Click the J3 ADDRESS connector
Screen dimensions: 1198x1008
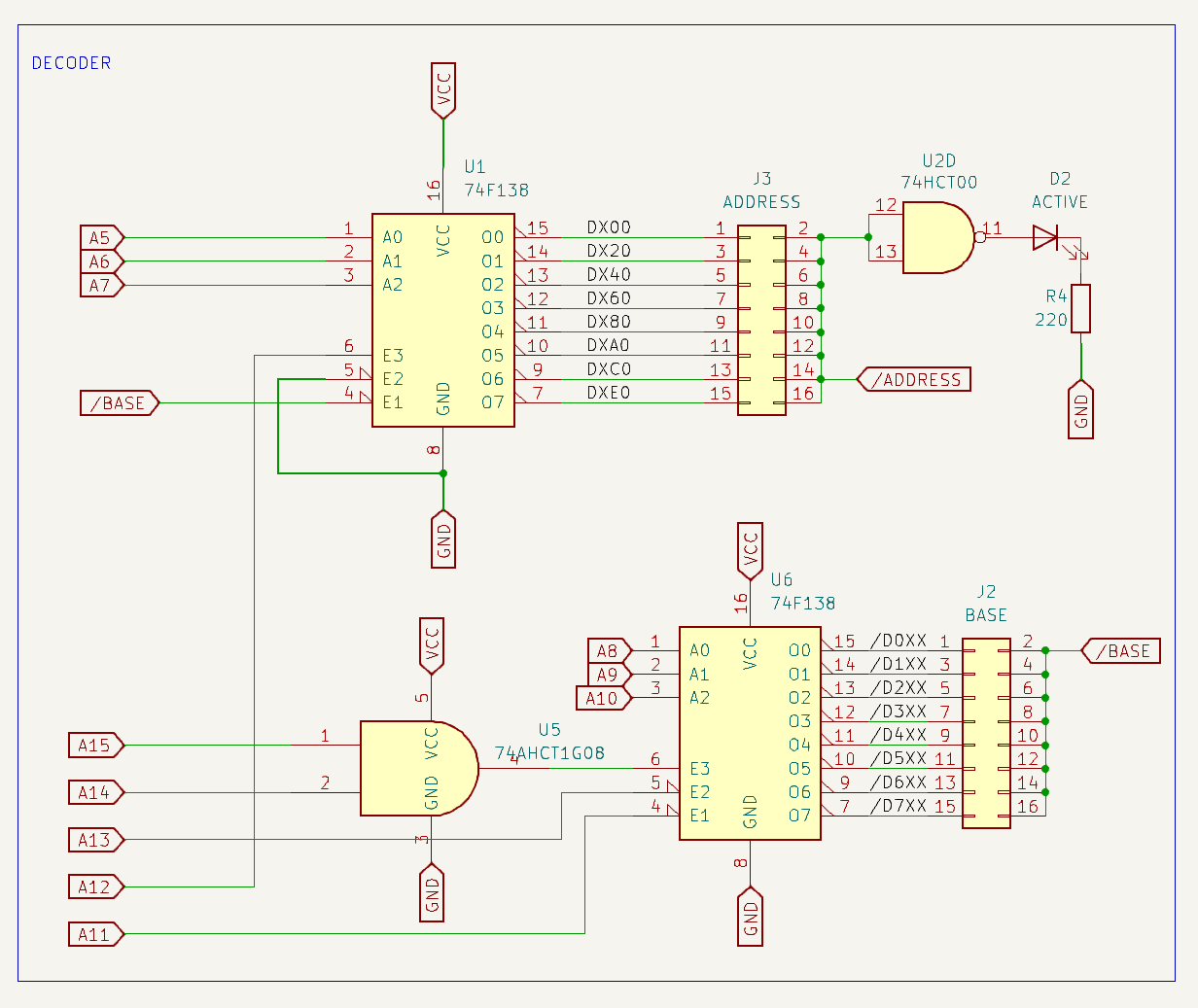coord(763,321)
